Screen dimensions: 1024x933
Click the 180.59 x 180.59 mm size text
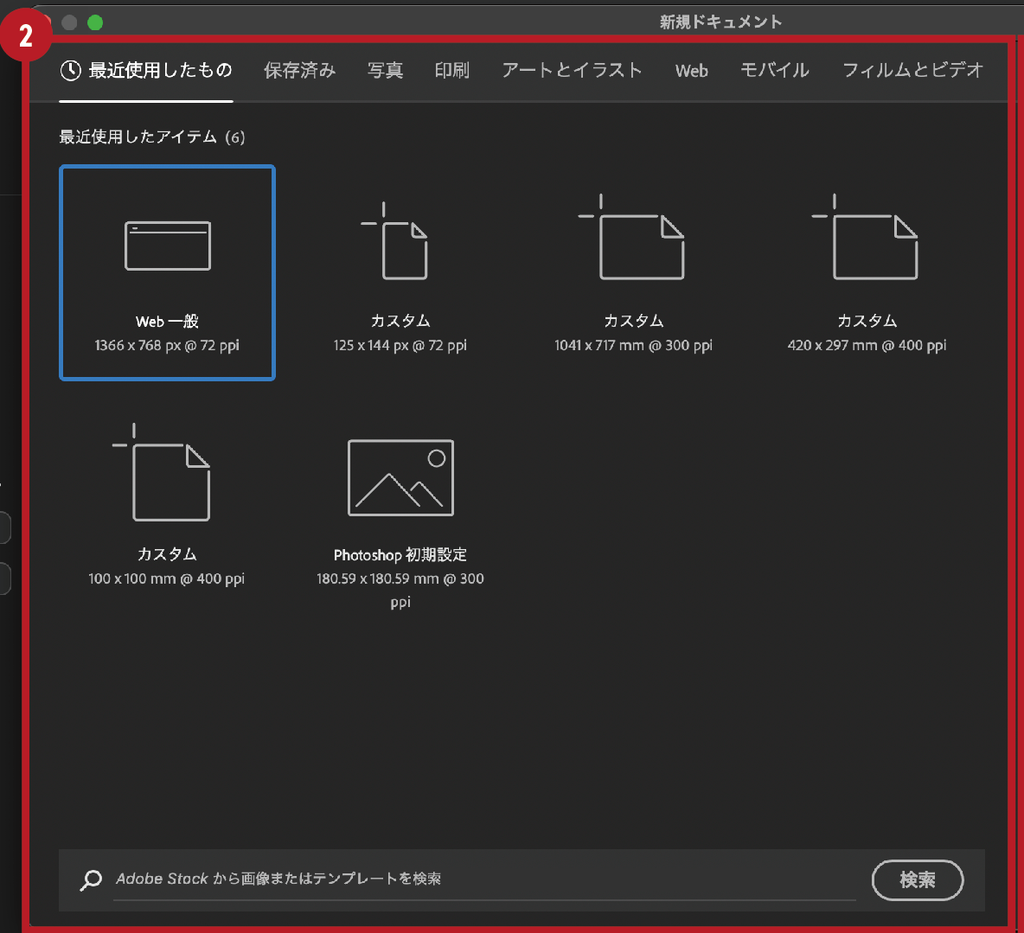tap(400, 590)
